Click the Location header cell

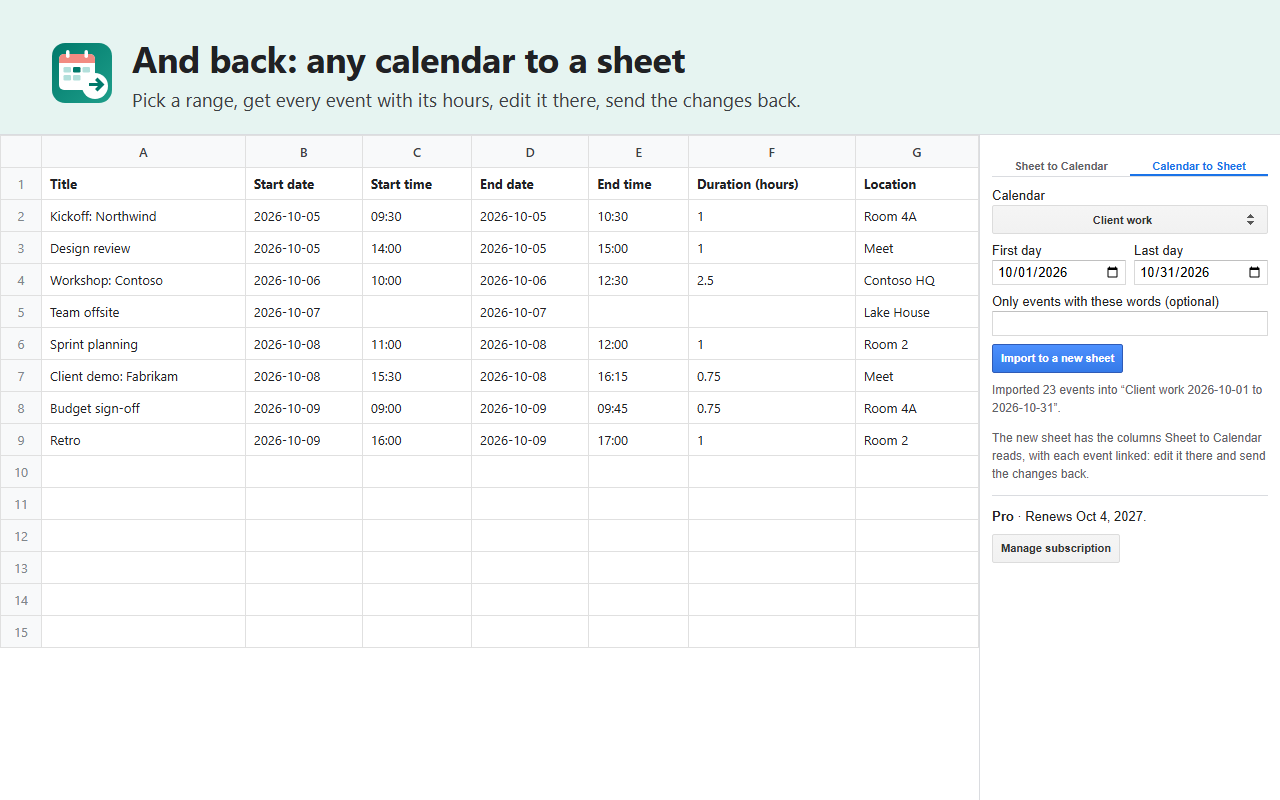(917, 184)
